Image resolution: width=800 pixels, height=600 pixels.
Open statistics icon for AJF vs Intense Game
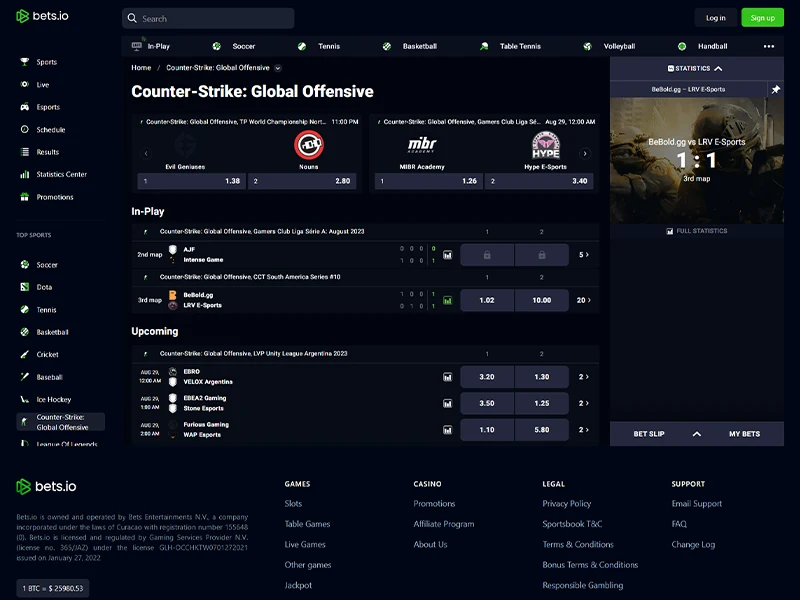(x=447, y=255)
